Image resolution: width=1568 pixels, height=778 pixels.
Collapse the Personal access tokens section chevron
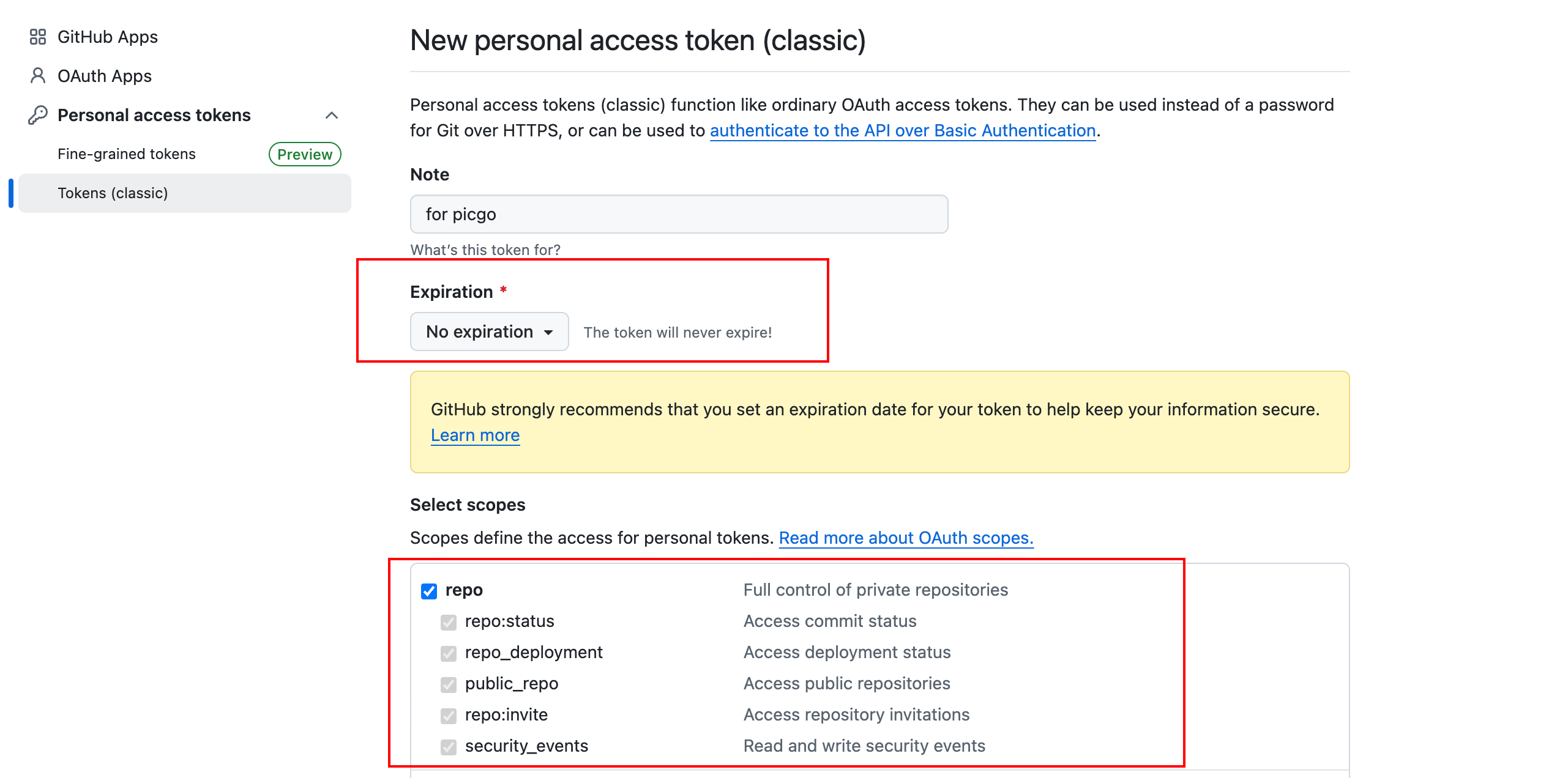click(332, 115)
